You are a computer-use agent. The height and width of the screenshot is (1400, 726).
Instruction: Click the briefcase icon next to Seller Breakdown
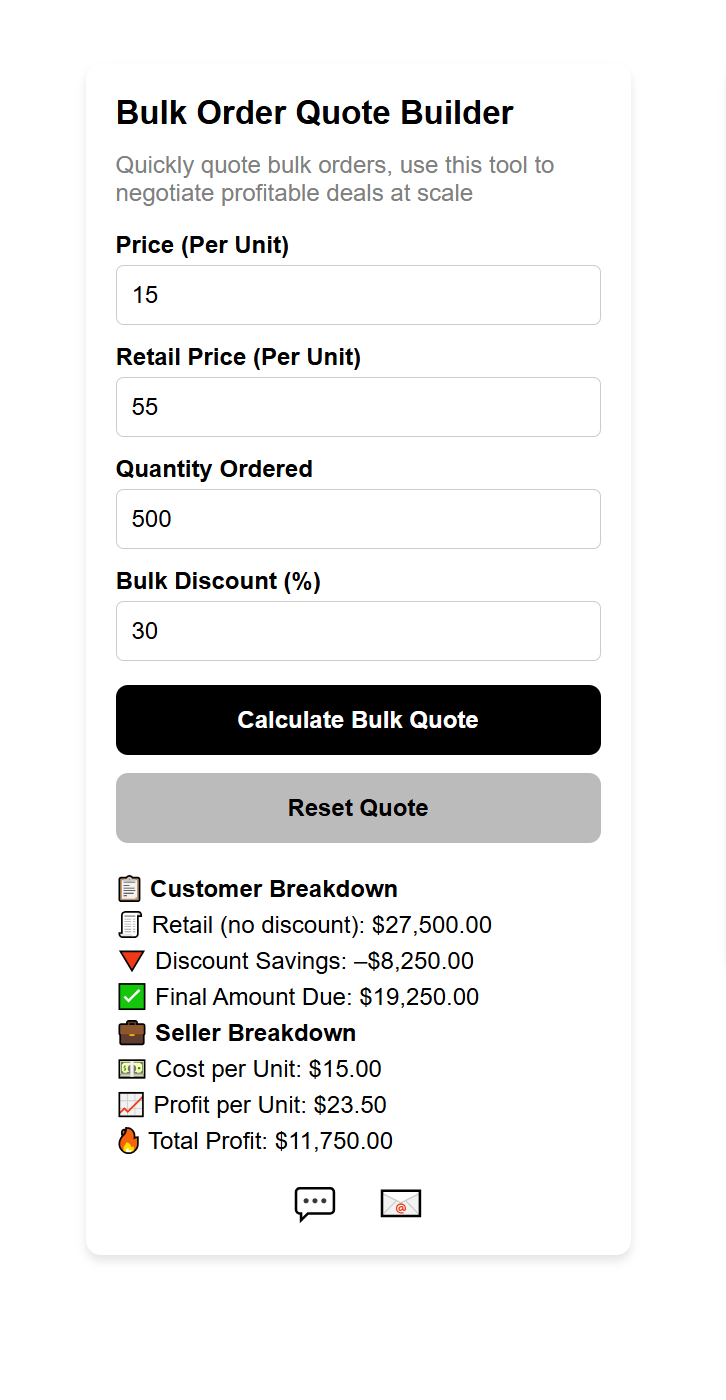[129, 1032]
